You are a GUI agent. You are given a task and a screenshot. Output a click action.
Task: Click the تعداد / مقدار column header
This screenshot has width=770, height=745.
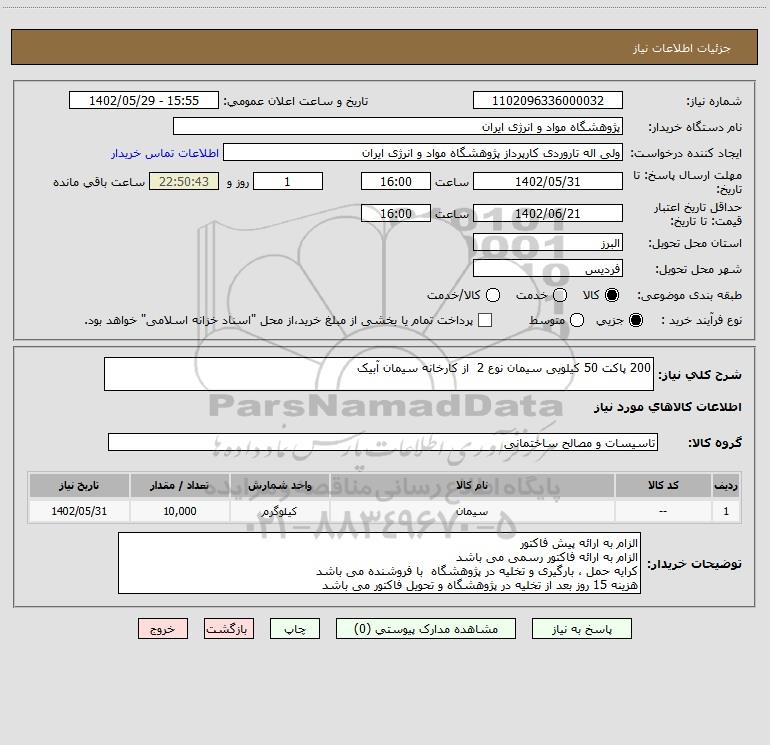click(x=180, y=486)
